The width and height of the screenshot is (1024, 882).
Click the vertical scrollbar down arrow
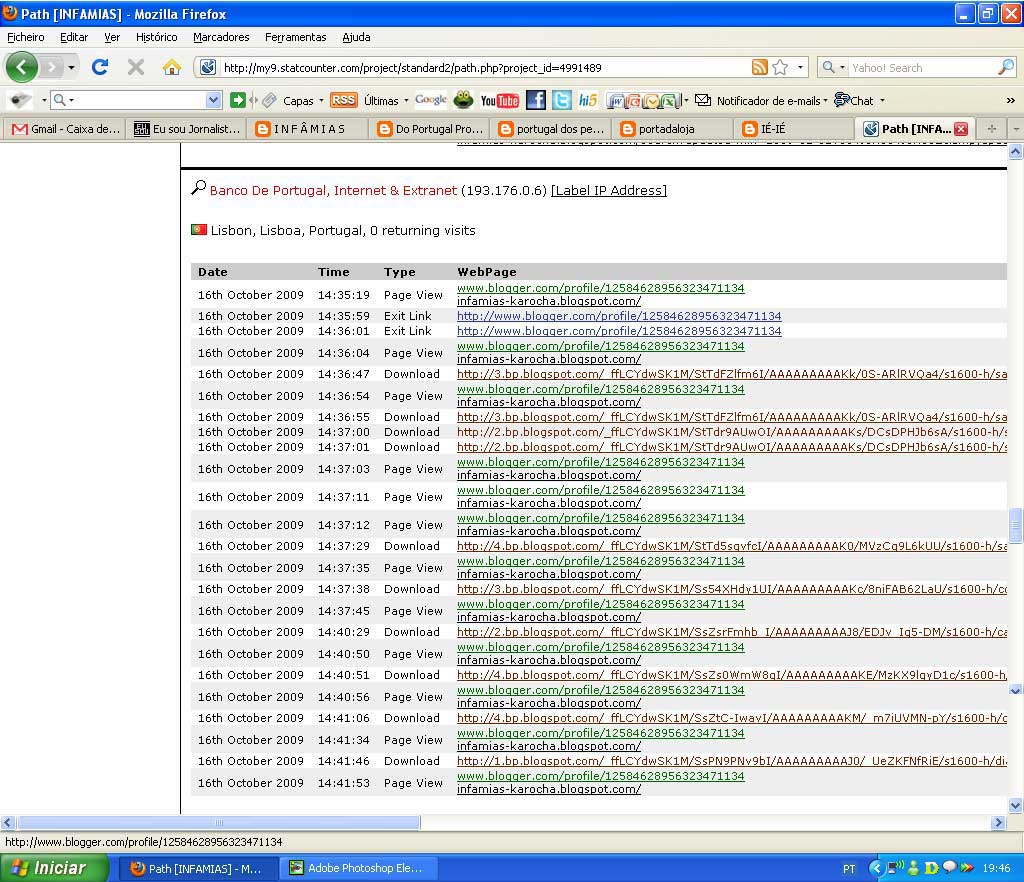point(1016,805)
